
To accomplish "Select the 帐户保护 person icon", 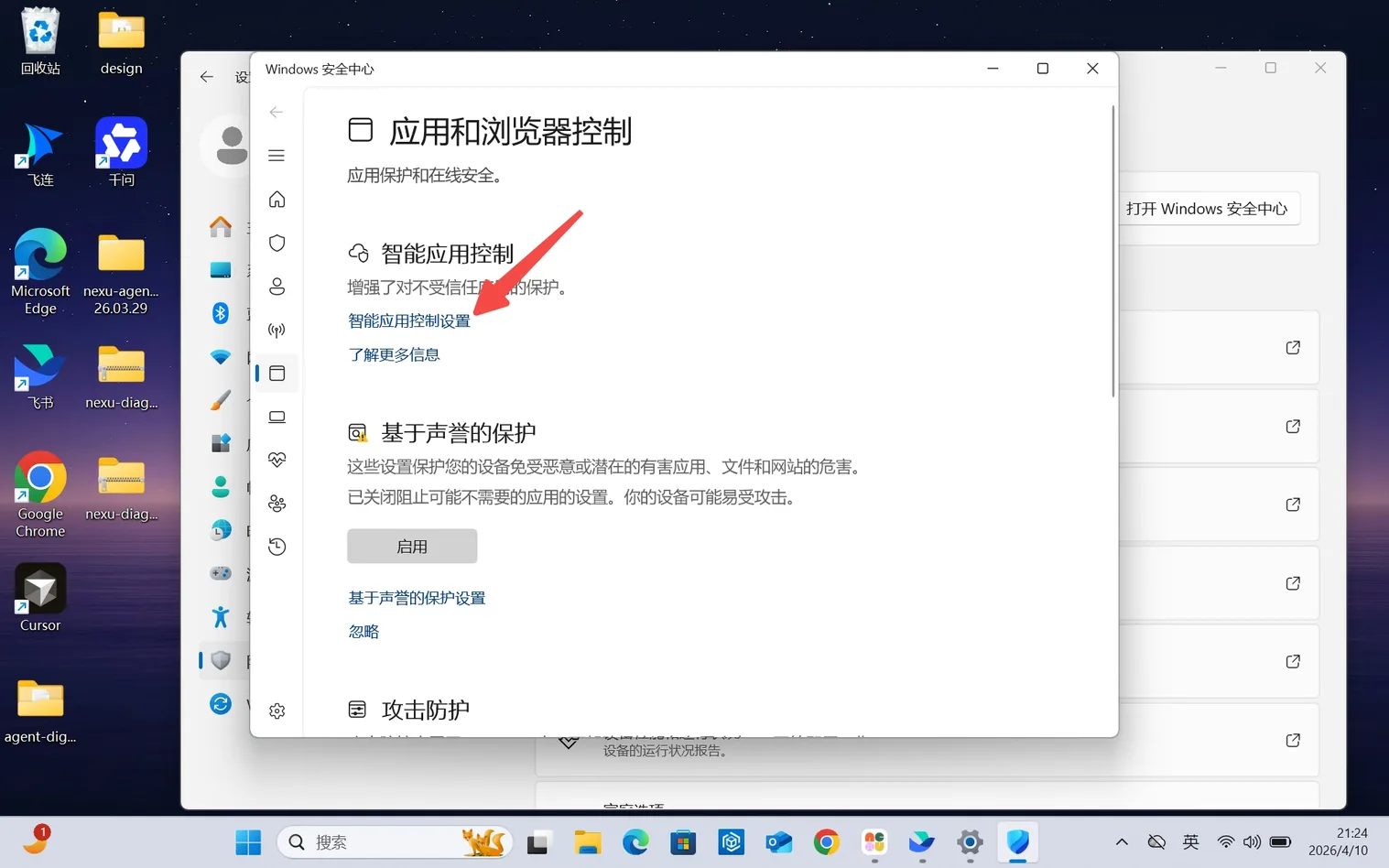I will (277, 287).
